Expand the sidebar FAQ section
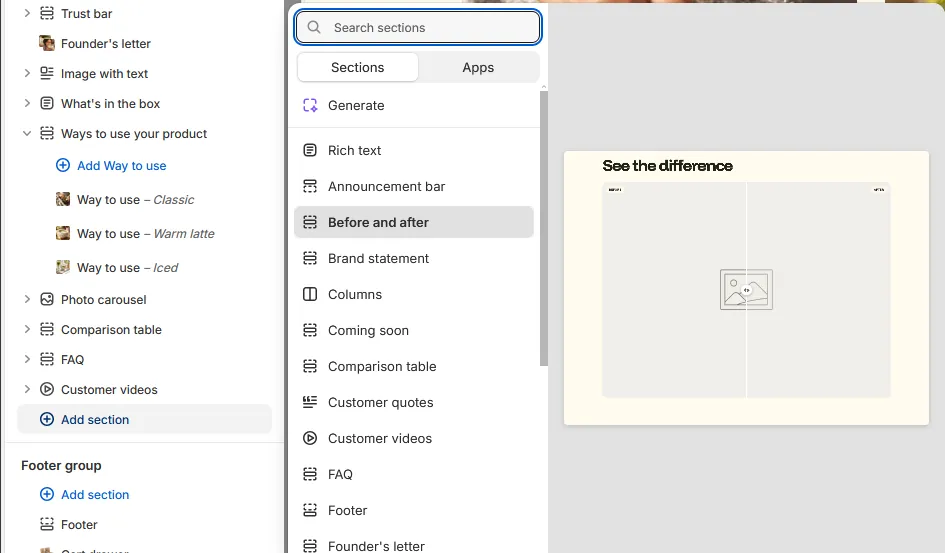Screen dimensions: 945x553 [27, 360]
